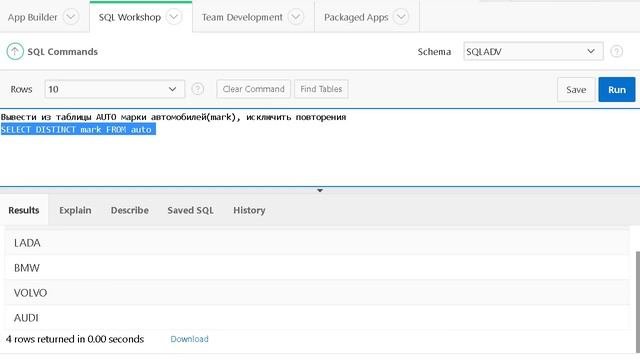Viewport: 640px width, 360px height.
Task: Click the Download results link
Action: (x=189, y=339)
